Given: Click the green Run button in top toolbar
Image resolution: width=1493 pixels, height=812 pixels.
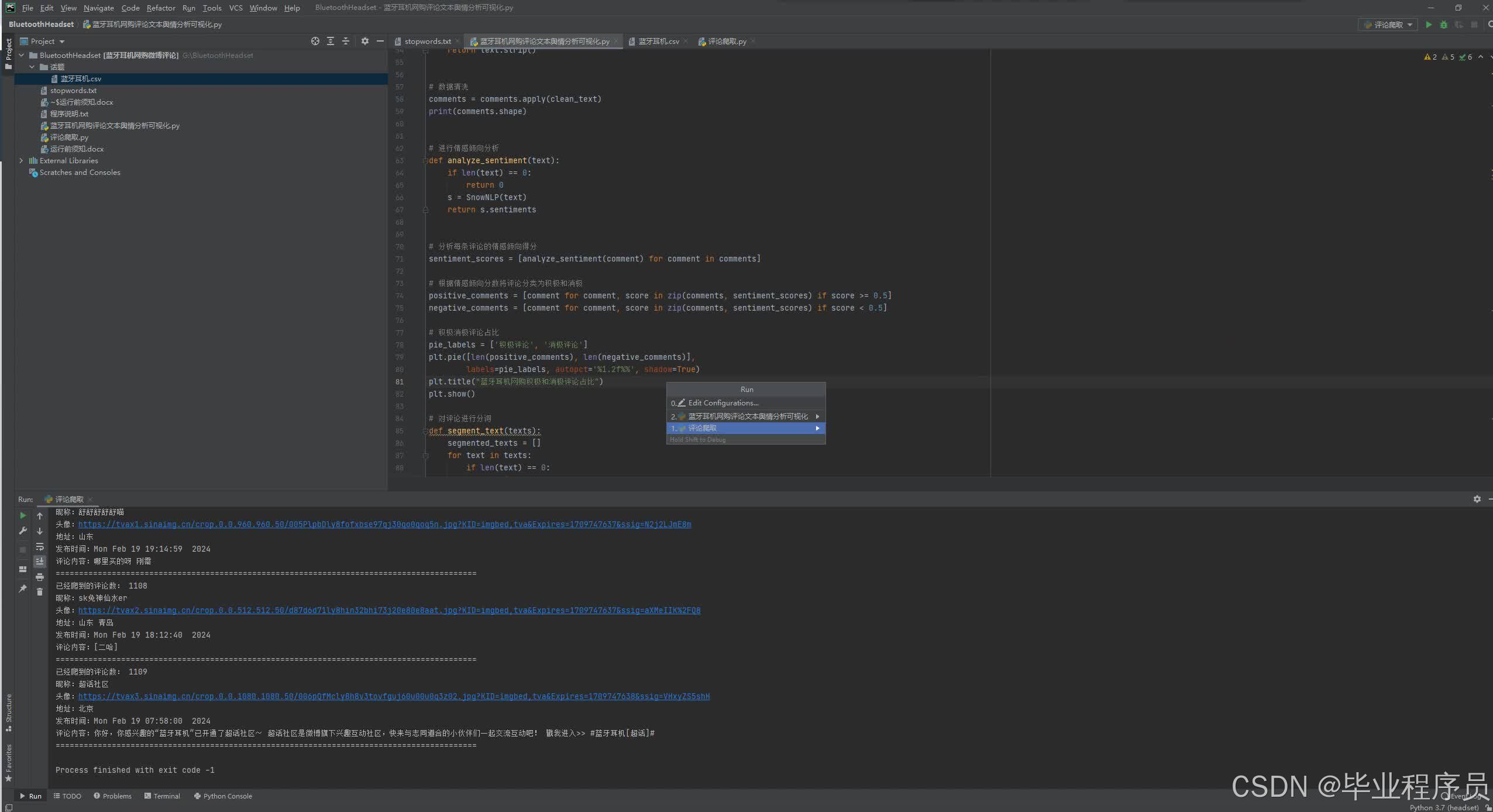Looking at the screenshot, I should pos(1429,25).
